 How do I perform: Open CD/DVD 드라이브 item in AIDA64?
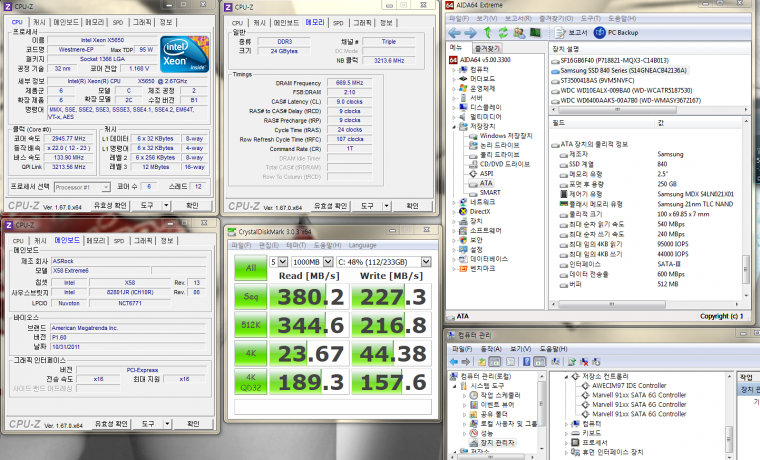505,164
